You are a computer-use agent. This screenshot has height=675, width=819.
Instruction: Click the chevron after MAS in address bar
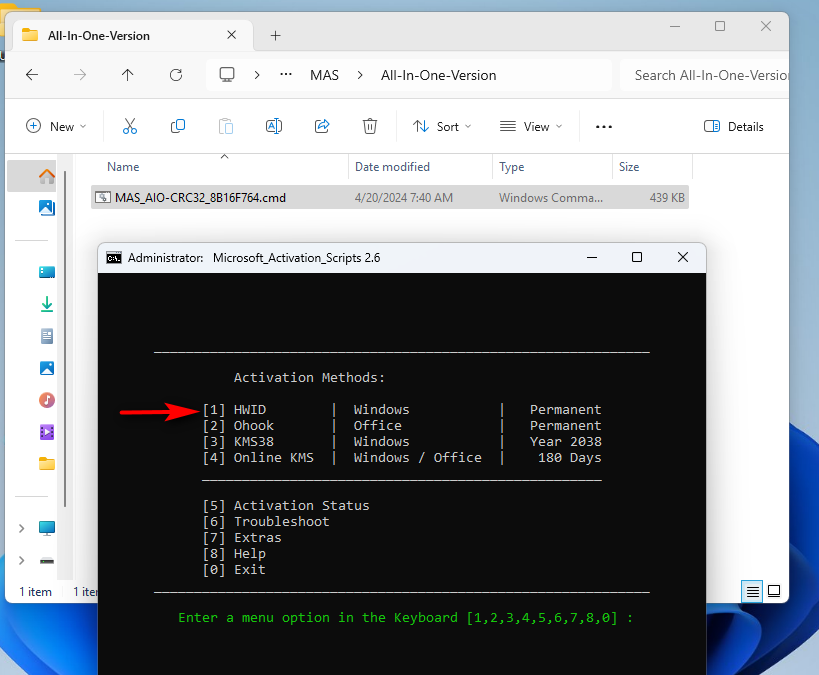click(360, 75)
